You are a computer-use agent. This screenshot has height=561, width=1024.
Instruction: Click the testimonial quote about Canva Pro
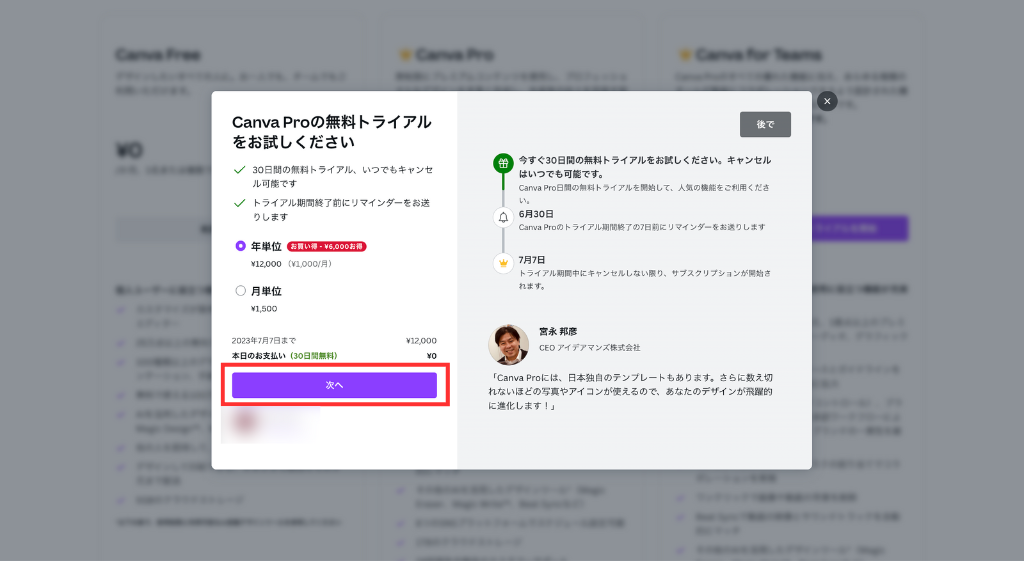point(630,391)
